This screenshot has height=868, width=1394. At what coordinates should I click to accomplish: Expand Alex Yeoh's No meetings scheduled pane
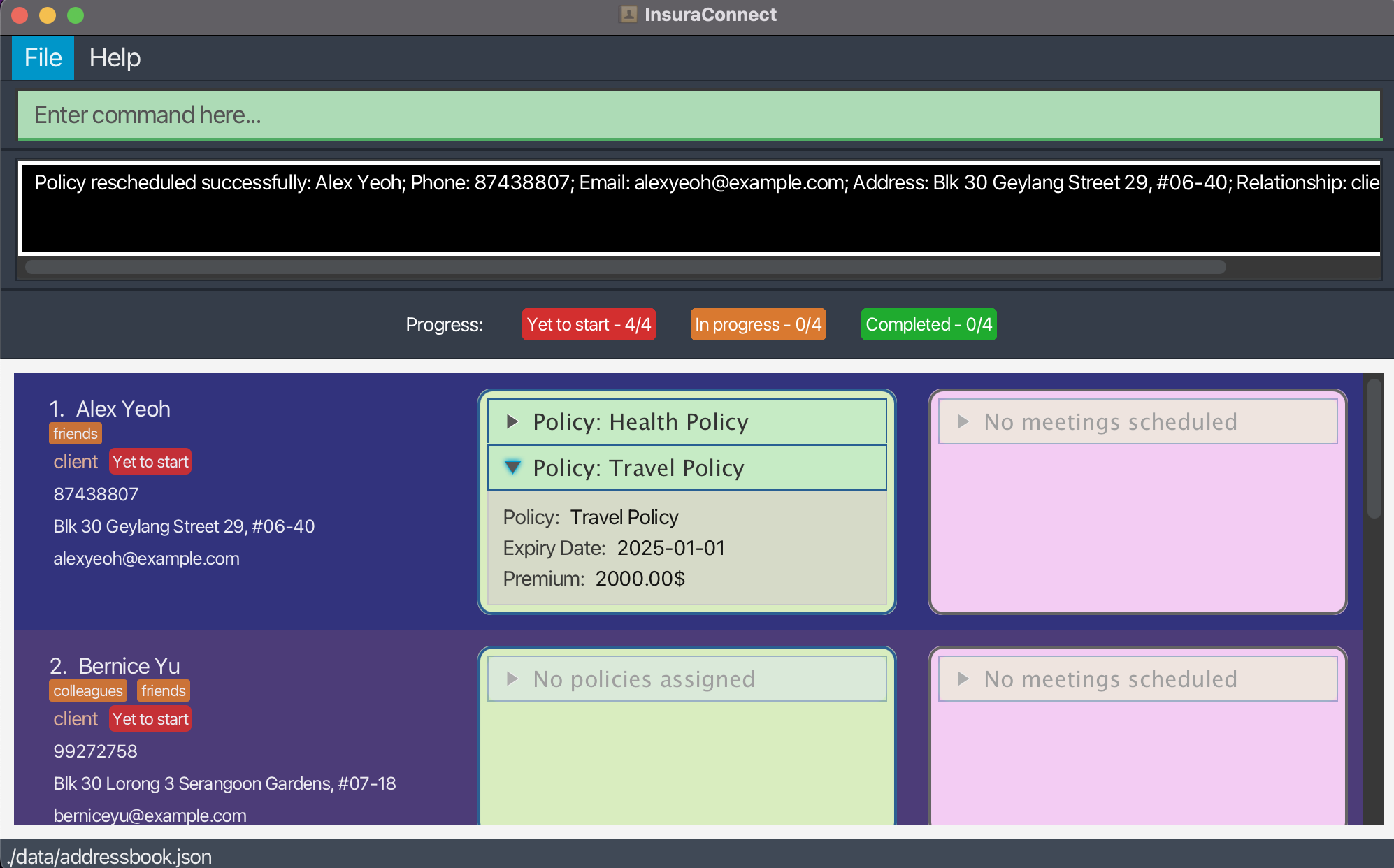click(1137, 421)
